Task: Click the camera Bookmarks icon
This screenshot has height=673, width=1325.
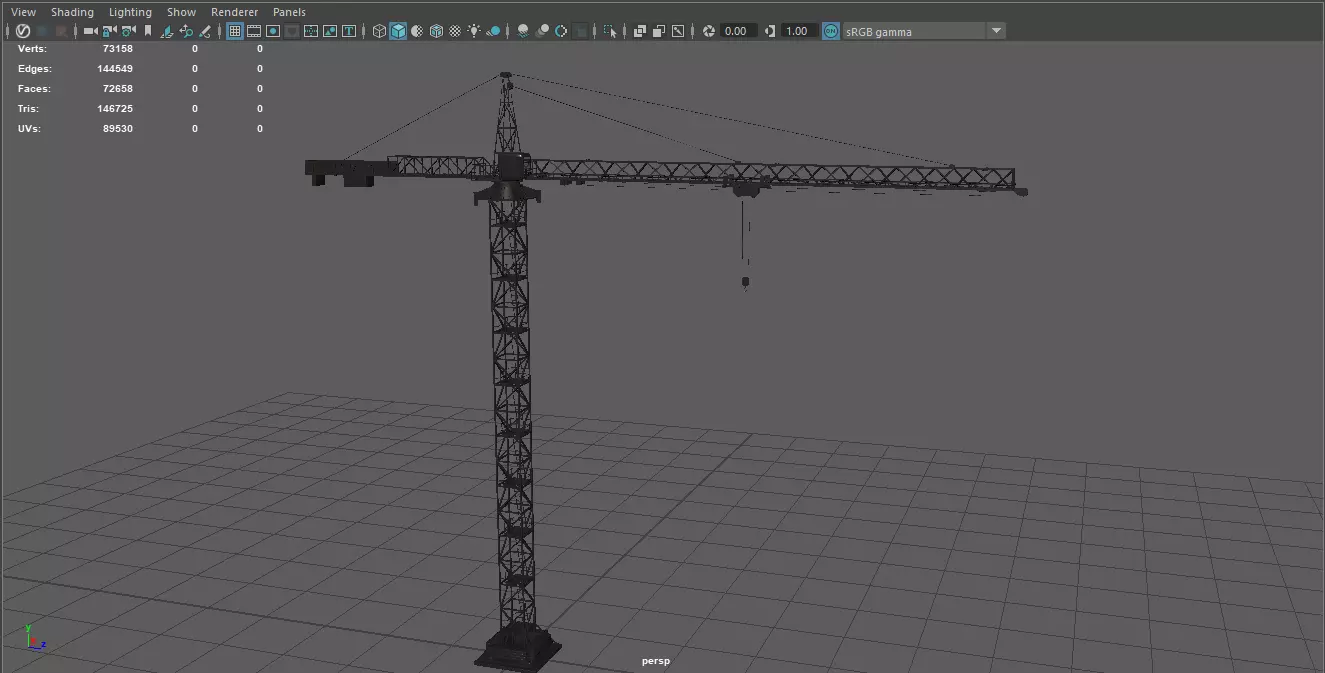Action: pyautogui.click(x=148, y=31)
